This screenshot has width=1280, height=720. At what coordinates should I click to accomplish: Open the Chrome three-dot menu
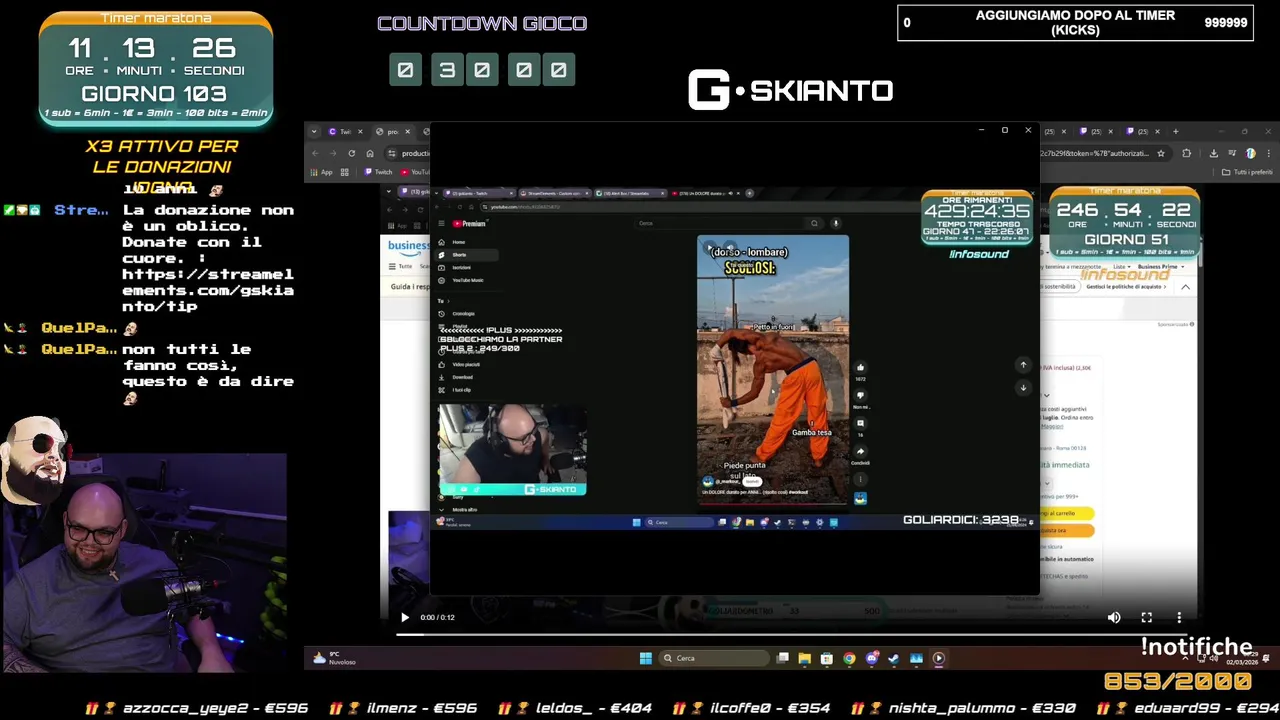tap(1268, 153)
